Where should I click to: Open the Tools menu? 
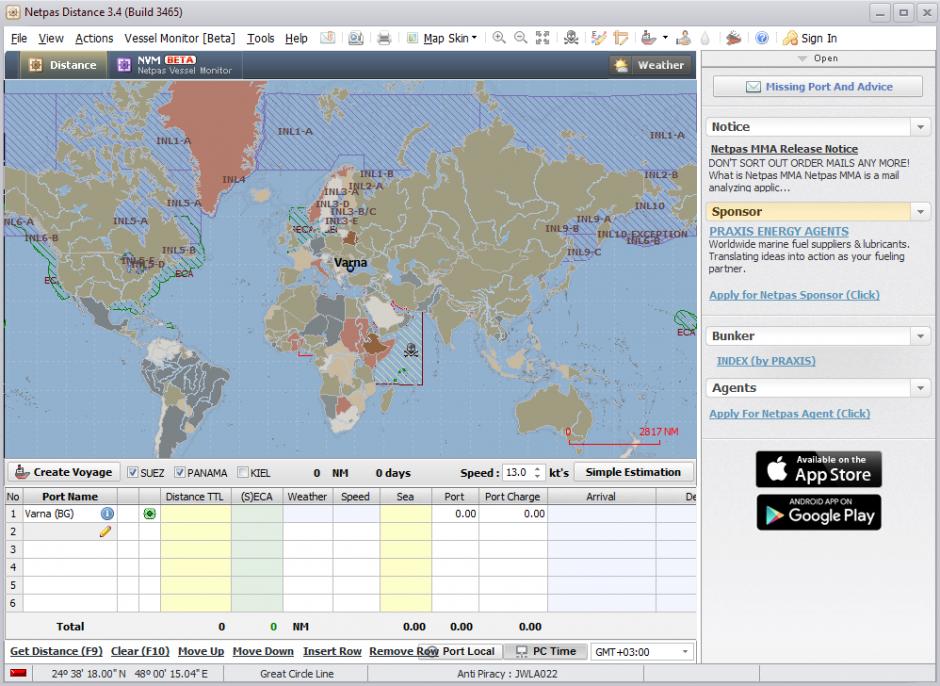point(260,38)
